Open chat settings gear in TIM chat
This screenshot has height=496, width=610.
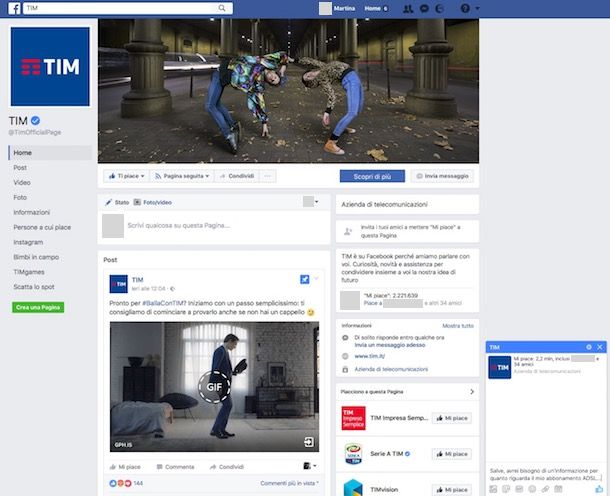pos(589,347)
